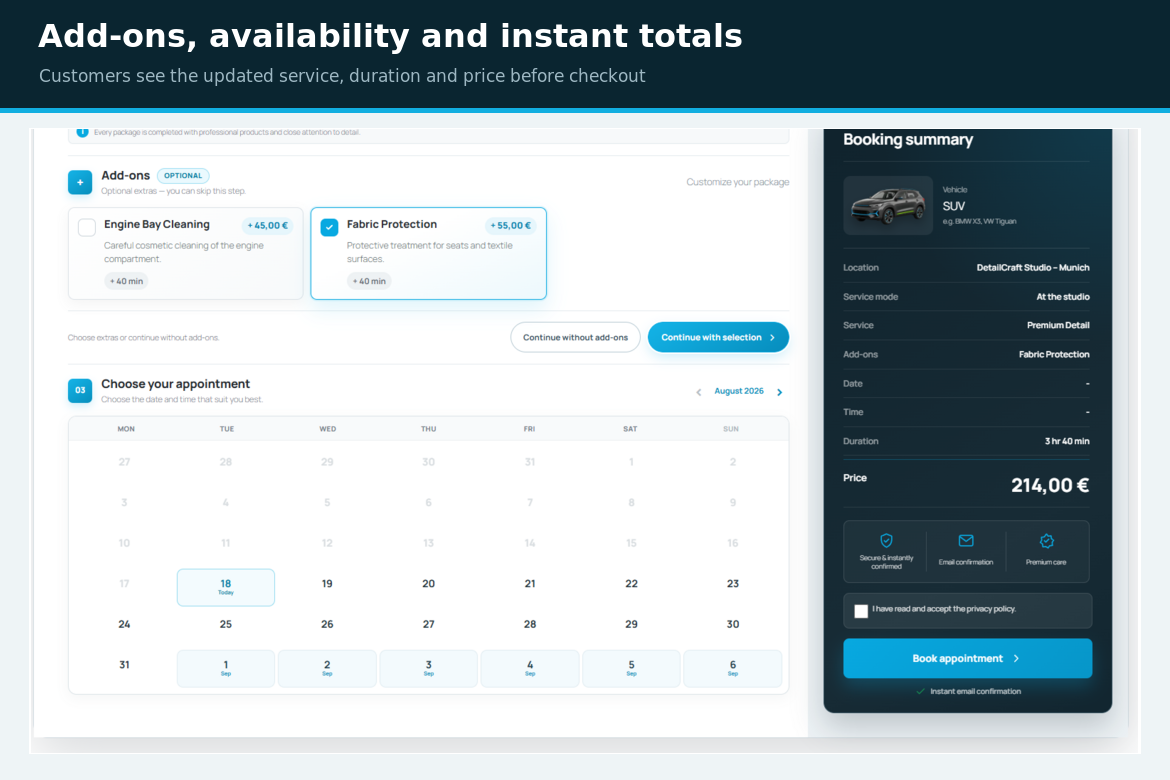Click the August 2026 month label
This screenshot has width=1170, height=780.
(739, 391)
